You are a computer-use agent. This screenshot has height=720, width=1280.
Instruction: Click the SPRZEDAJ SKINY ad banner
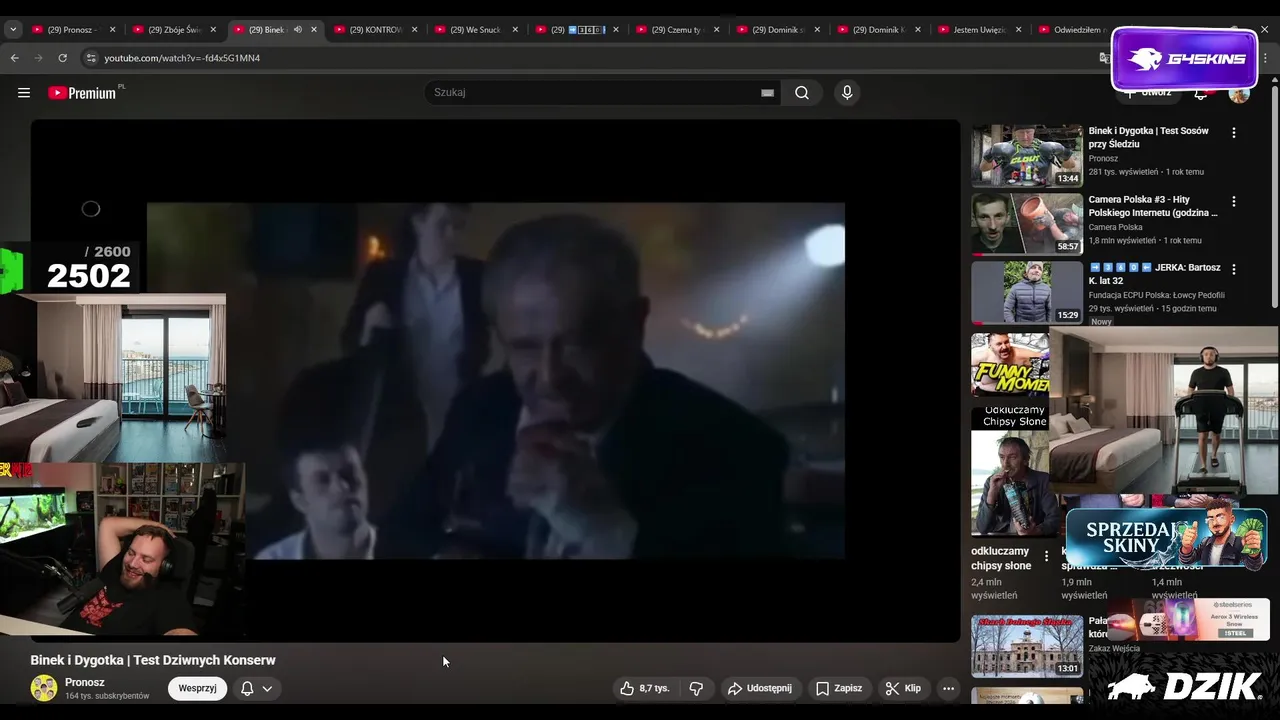click(x=1166, y=536)
